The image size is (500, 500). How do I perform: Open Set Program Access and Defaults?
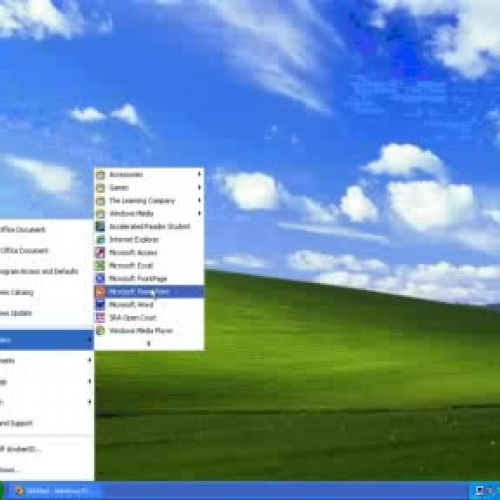click(x=47, y=271)
